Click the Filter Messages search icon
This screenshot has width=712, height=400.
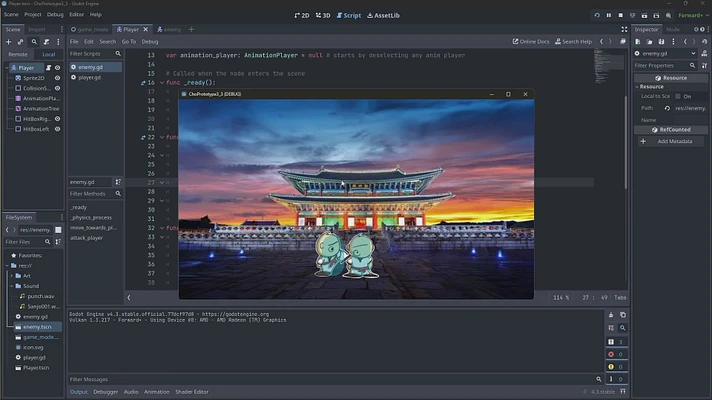coord(599,379)
